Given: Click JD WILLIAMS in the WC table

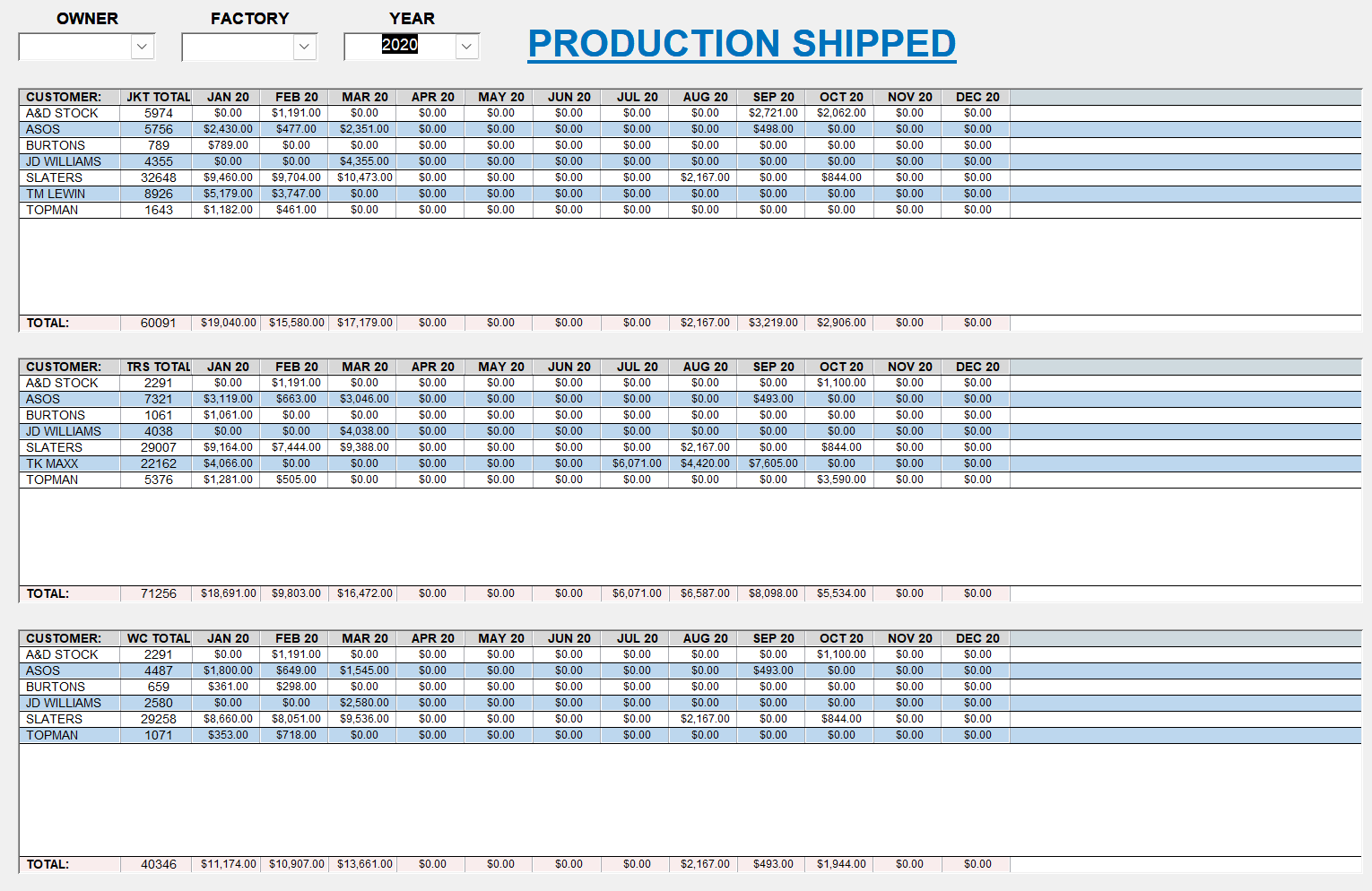Looking at the screenshot, I should (64, 703).
